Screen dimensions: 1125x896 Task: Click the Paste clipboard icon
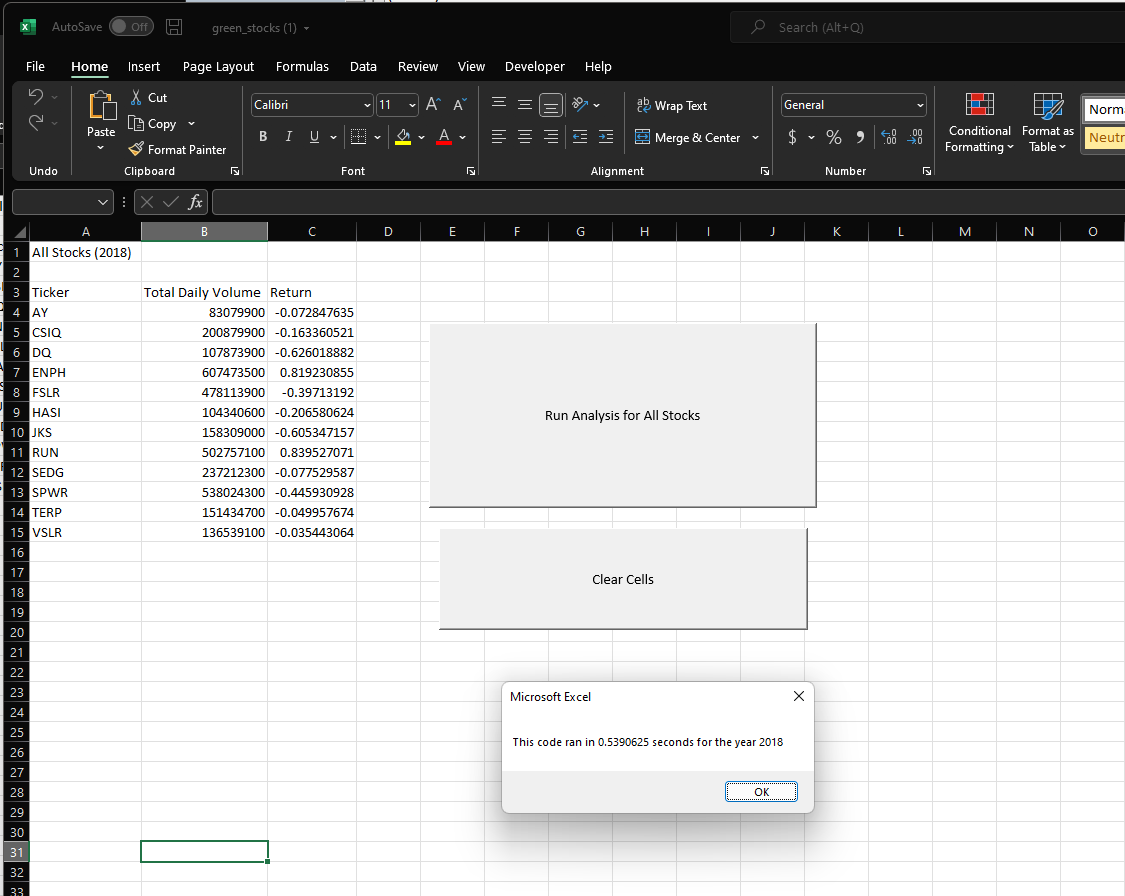coord(101,105)
